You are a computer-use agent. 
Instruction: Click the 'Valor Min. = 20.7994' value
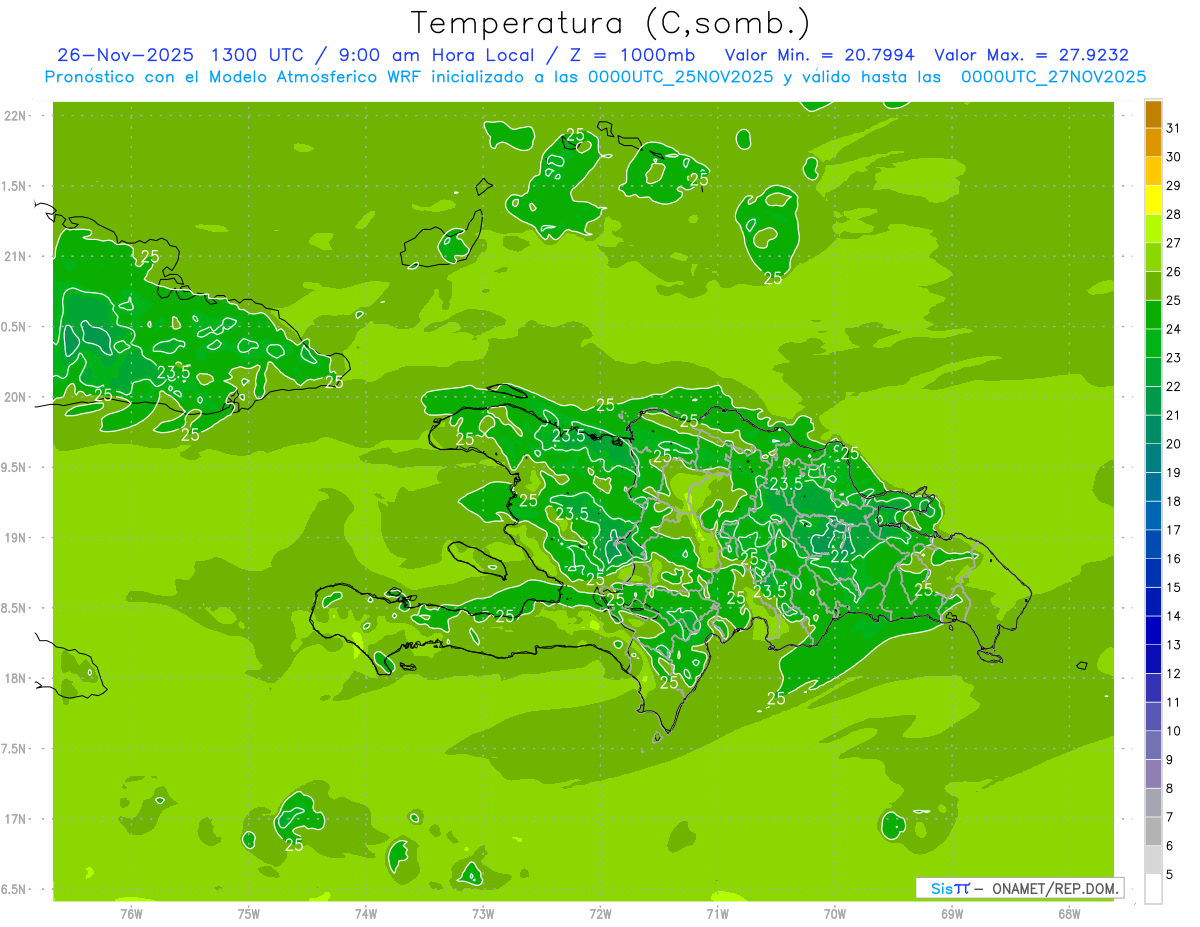click(819, 55)
